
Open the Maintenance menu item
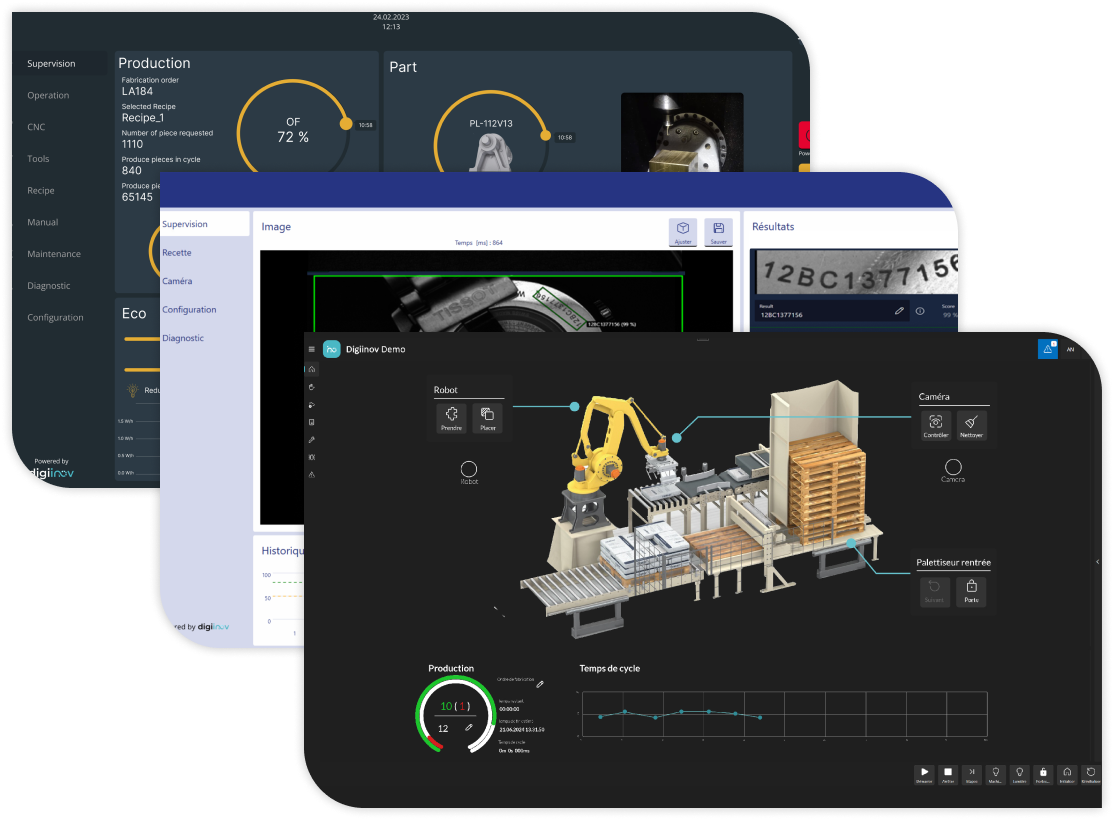click(54, 254)
